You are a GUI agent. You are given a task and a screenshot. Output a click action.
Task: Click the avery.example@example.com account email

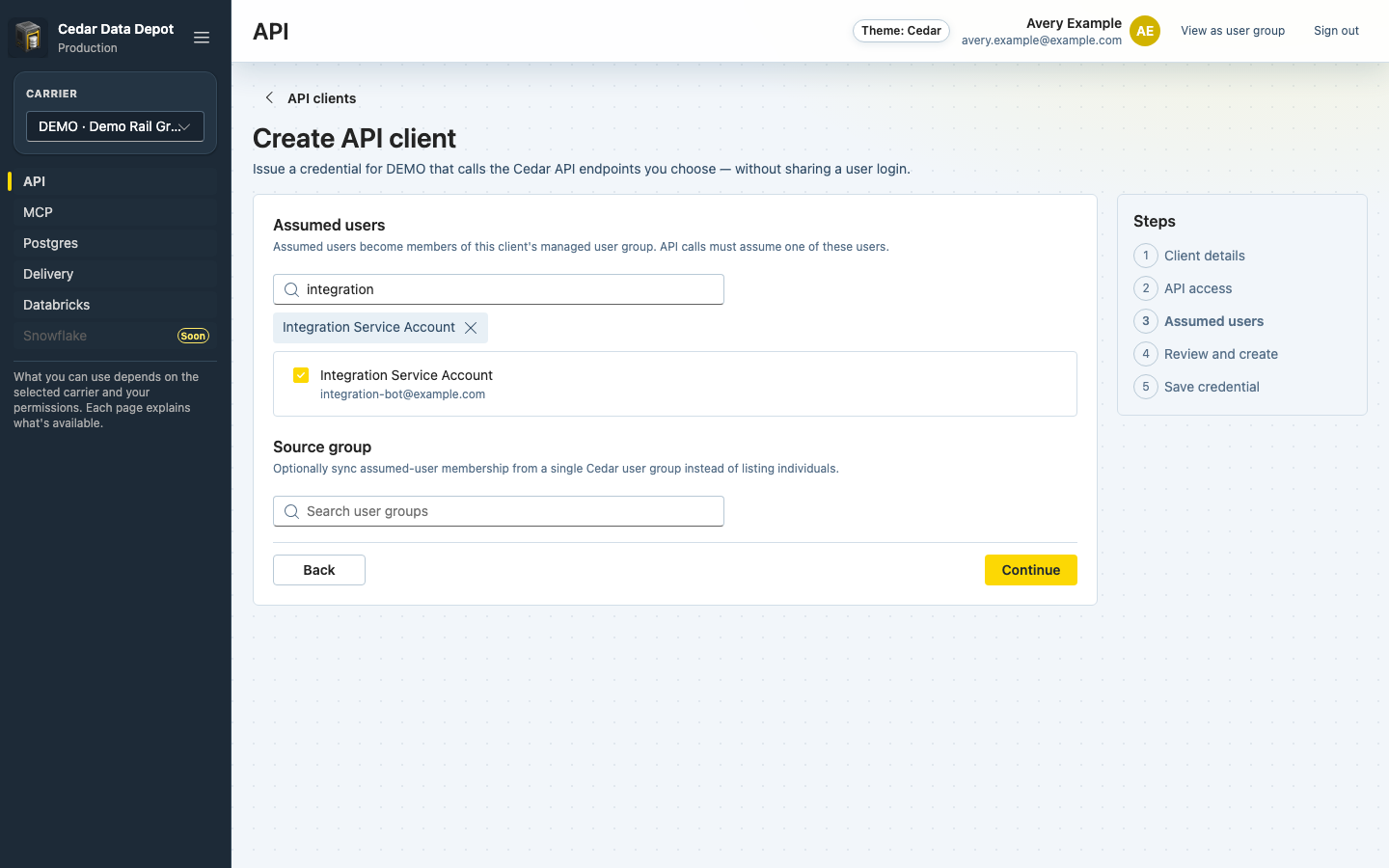pyautogui.click(x=1042, y=41)
